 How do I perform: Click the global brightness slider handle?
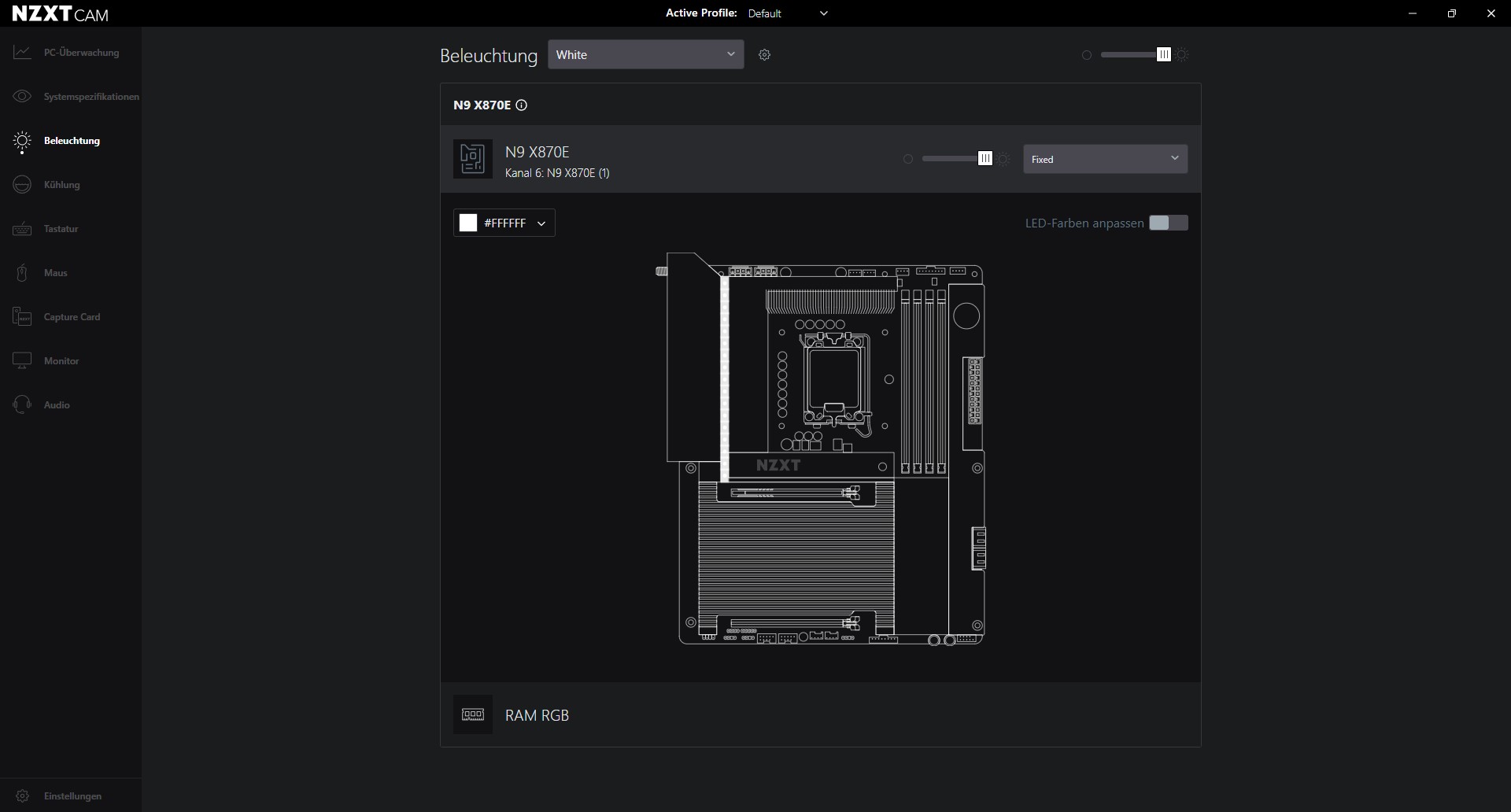pos(1164,55)
